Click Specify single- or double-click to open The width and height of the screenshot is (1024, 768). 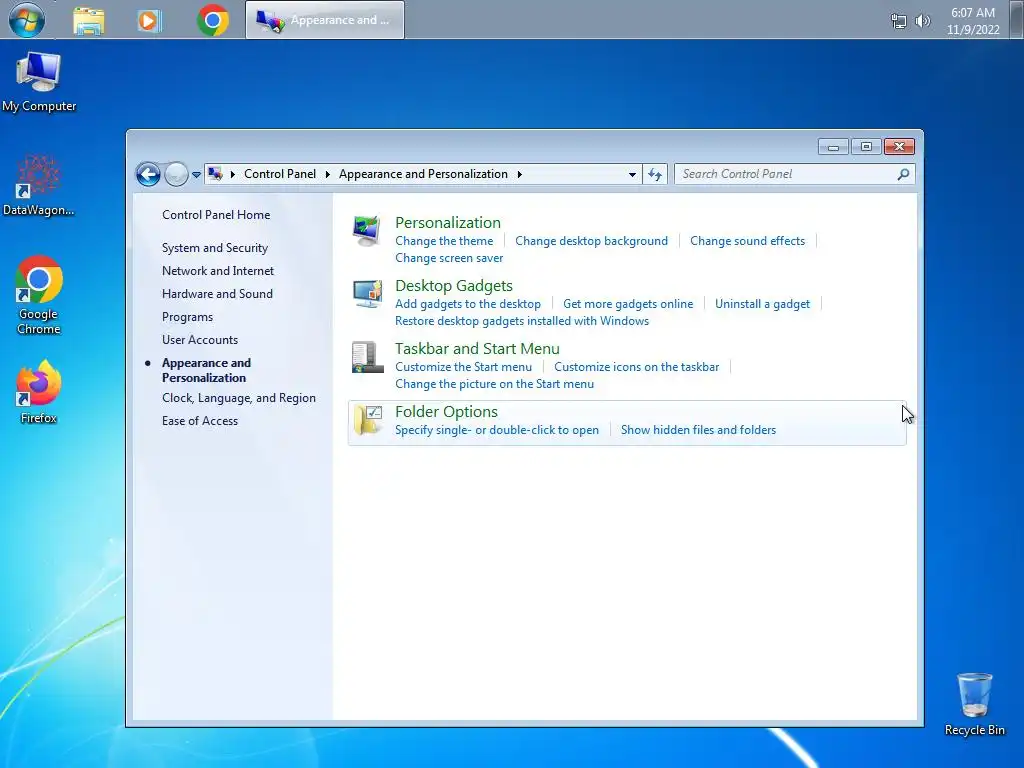(497, 430)
